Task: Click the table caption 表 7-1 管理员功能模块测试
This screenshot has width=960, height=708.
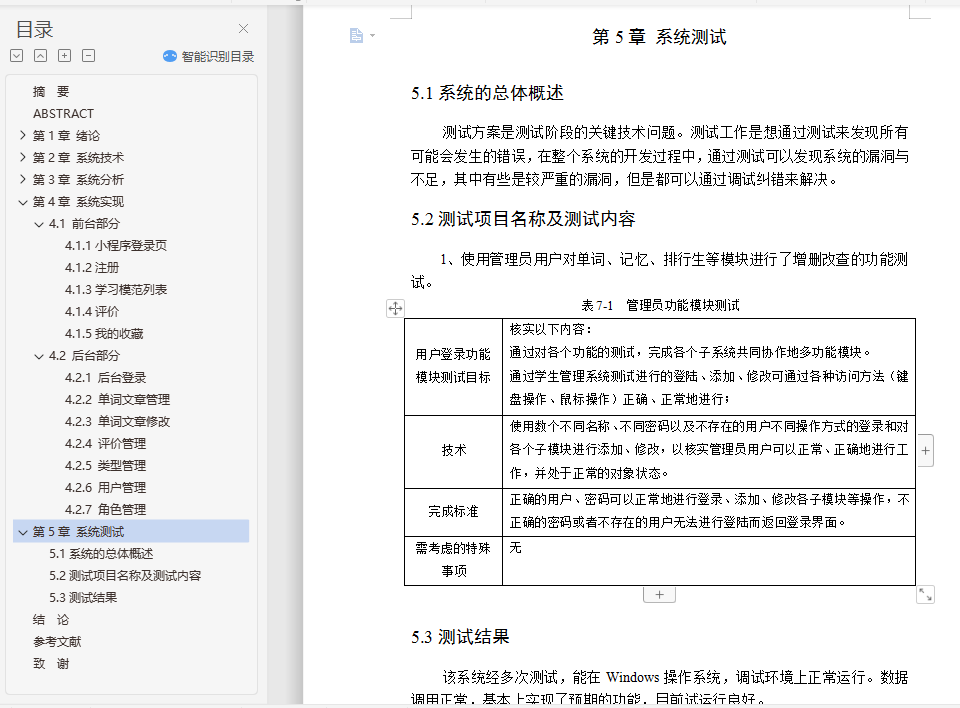Action: 660,305
